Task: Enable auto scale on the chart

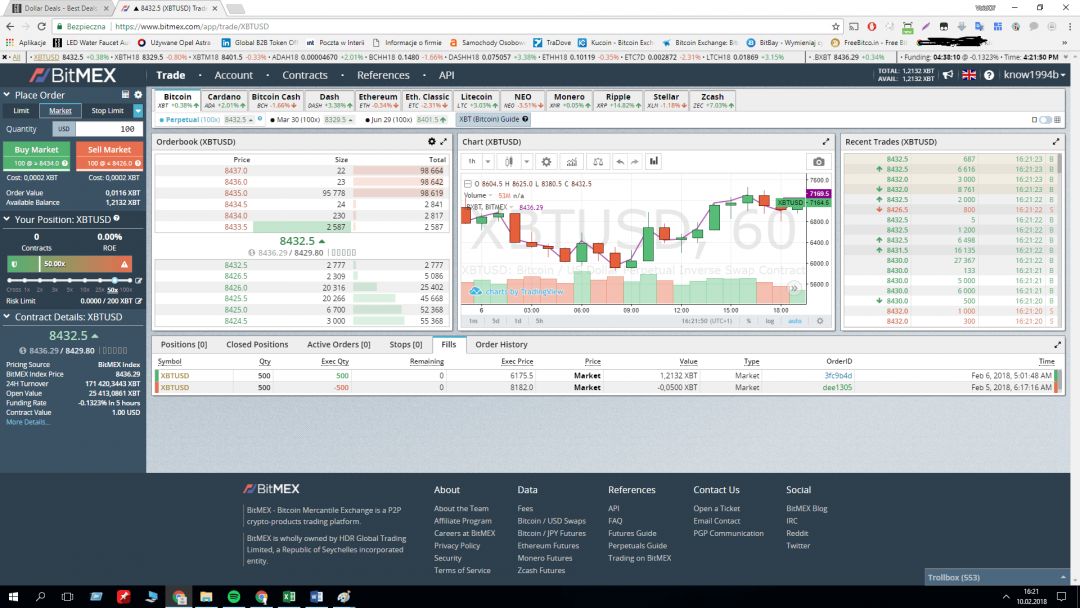Action: pyautogui.click(x=794, y=321)
